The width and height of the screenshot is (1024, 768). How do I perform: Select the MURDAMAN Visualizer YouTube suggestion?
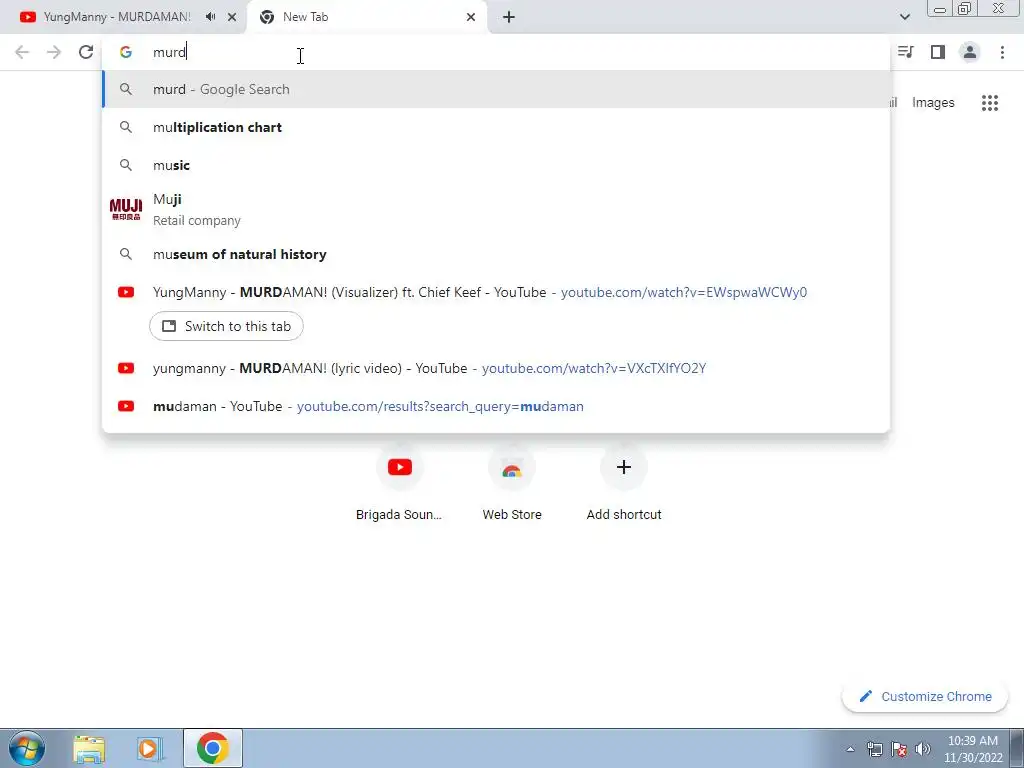[496, 292]
